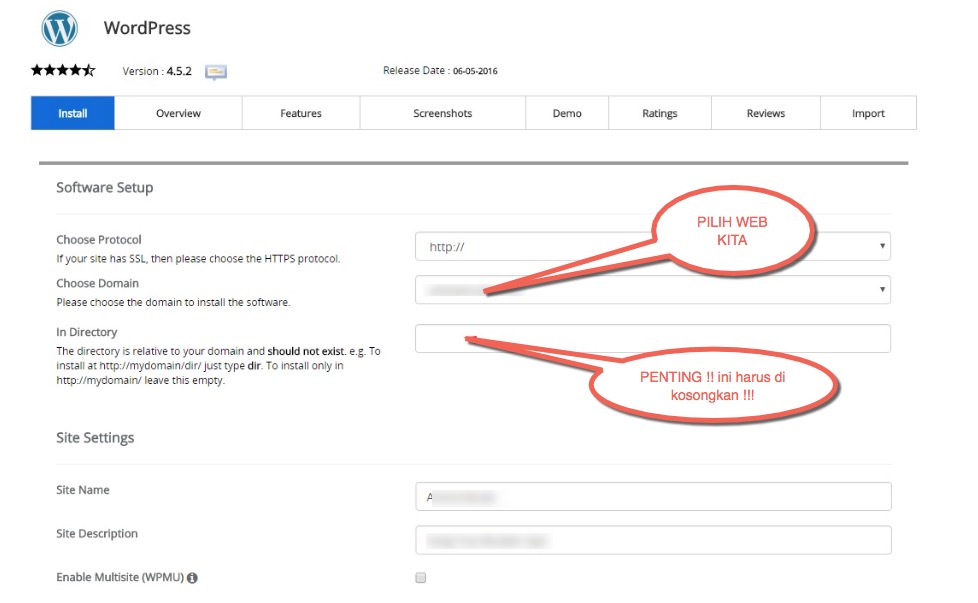The height and width of the screenshot is (603, 978).
Task: Open the Ratings tab
Action: click(x=660, y=113)
